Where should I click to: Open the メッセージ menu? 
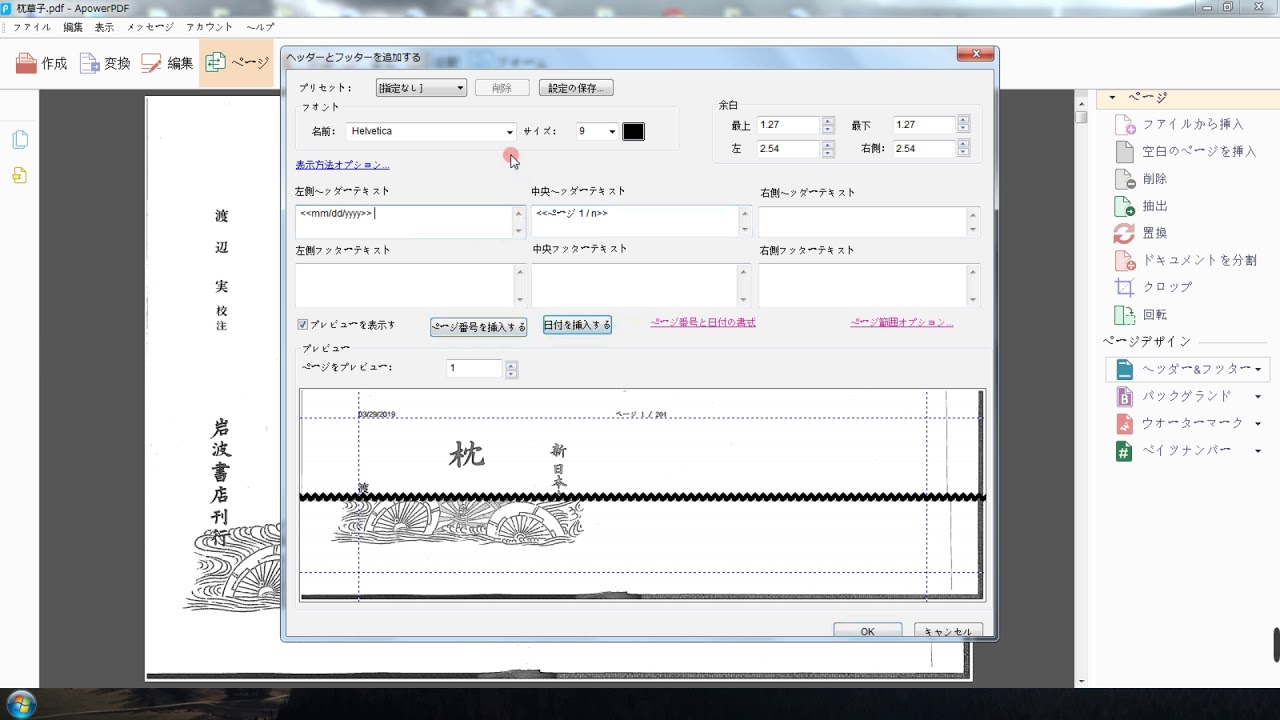pos(150,27)
